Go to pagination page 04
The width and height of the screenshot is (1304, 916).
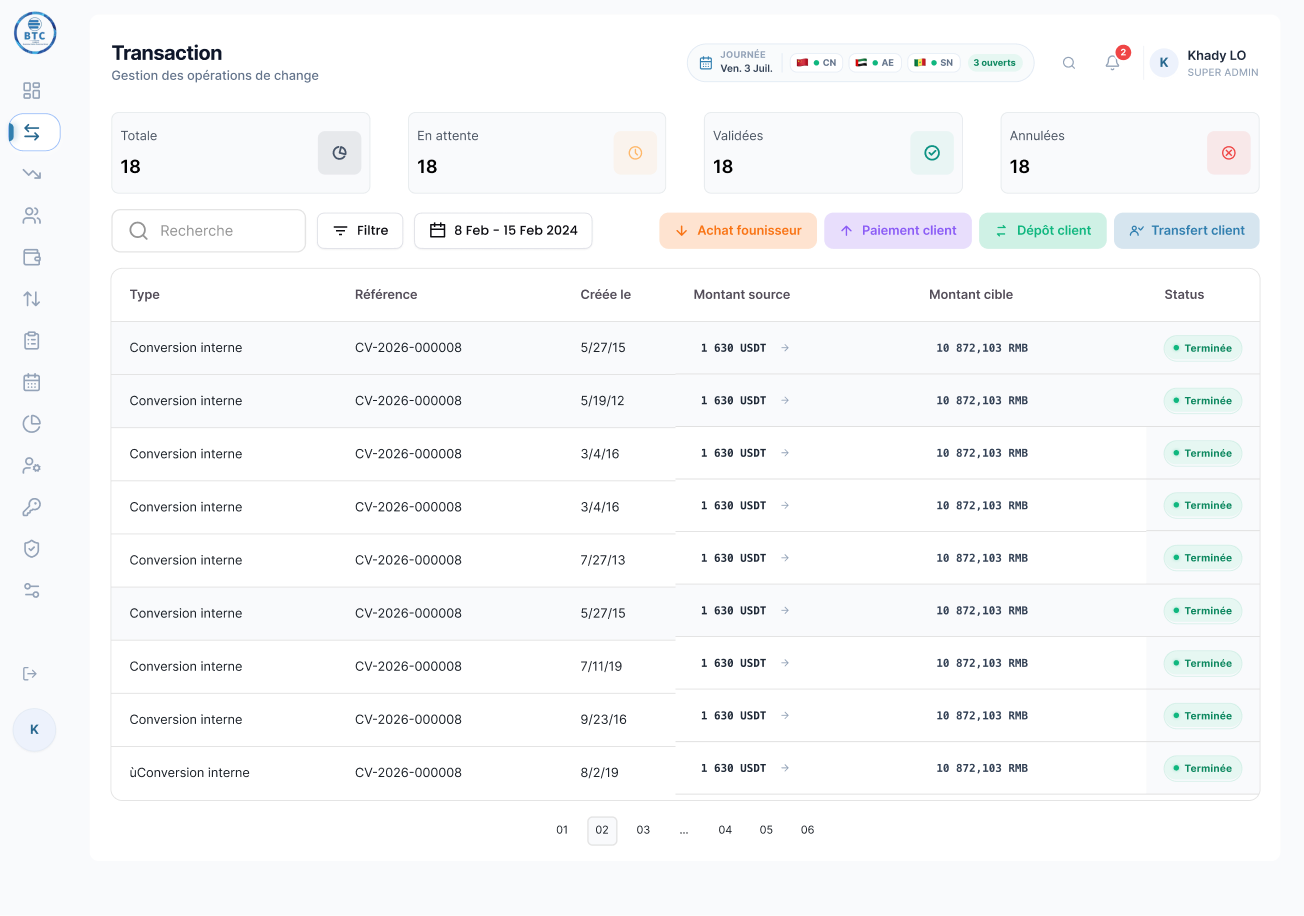[x=725, y=830]
